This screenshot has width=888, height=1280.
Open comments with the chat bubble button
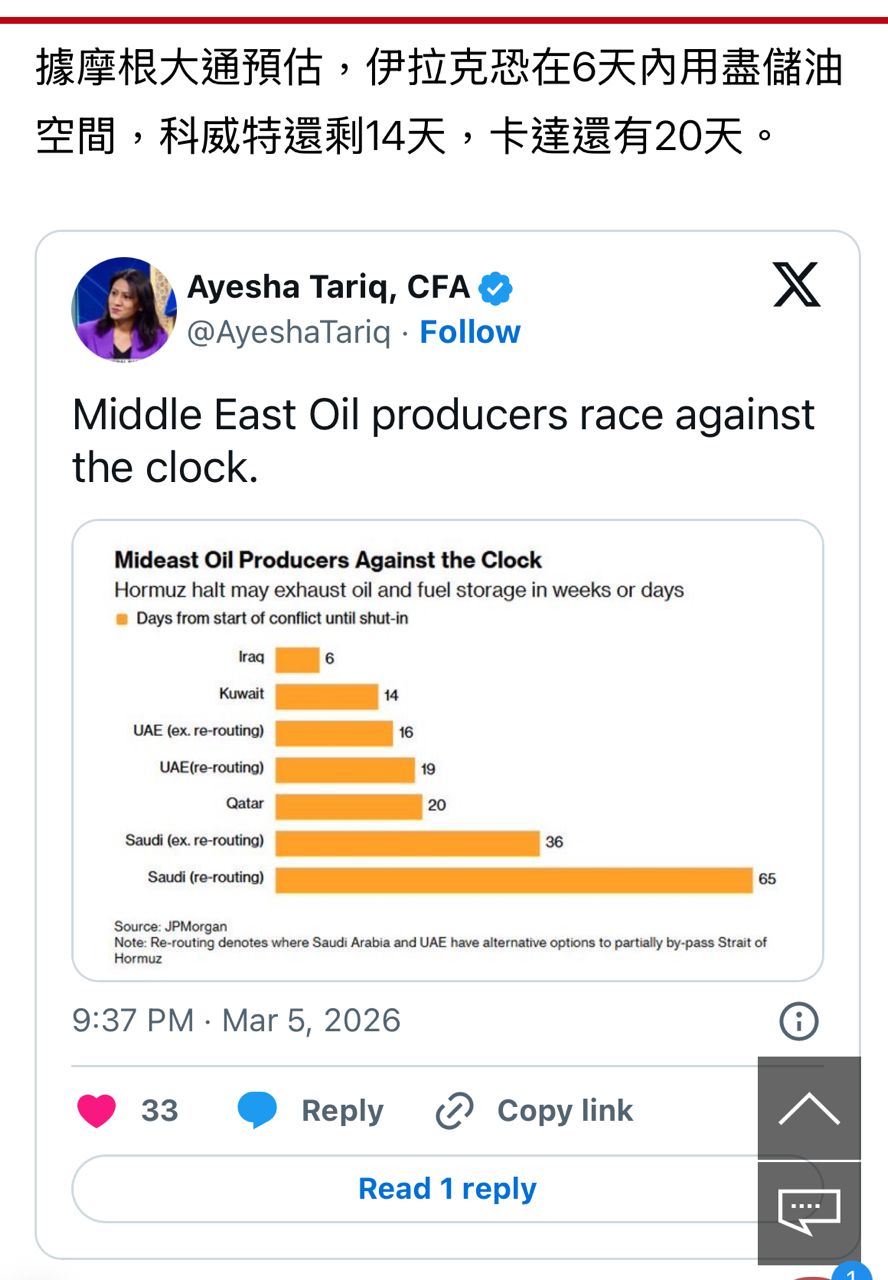click(x=808, y=1211)
